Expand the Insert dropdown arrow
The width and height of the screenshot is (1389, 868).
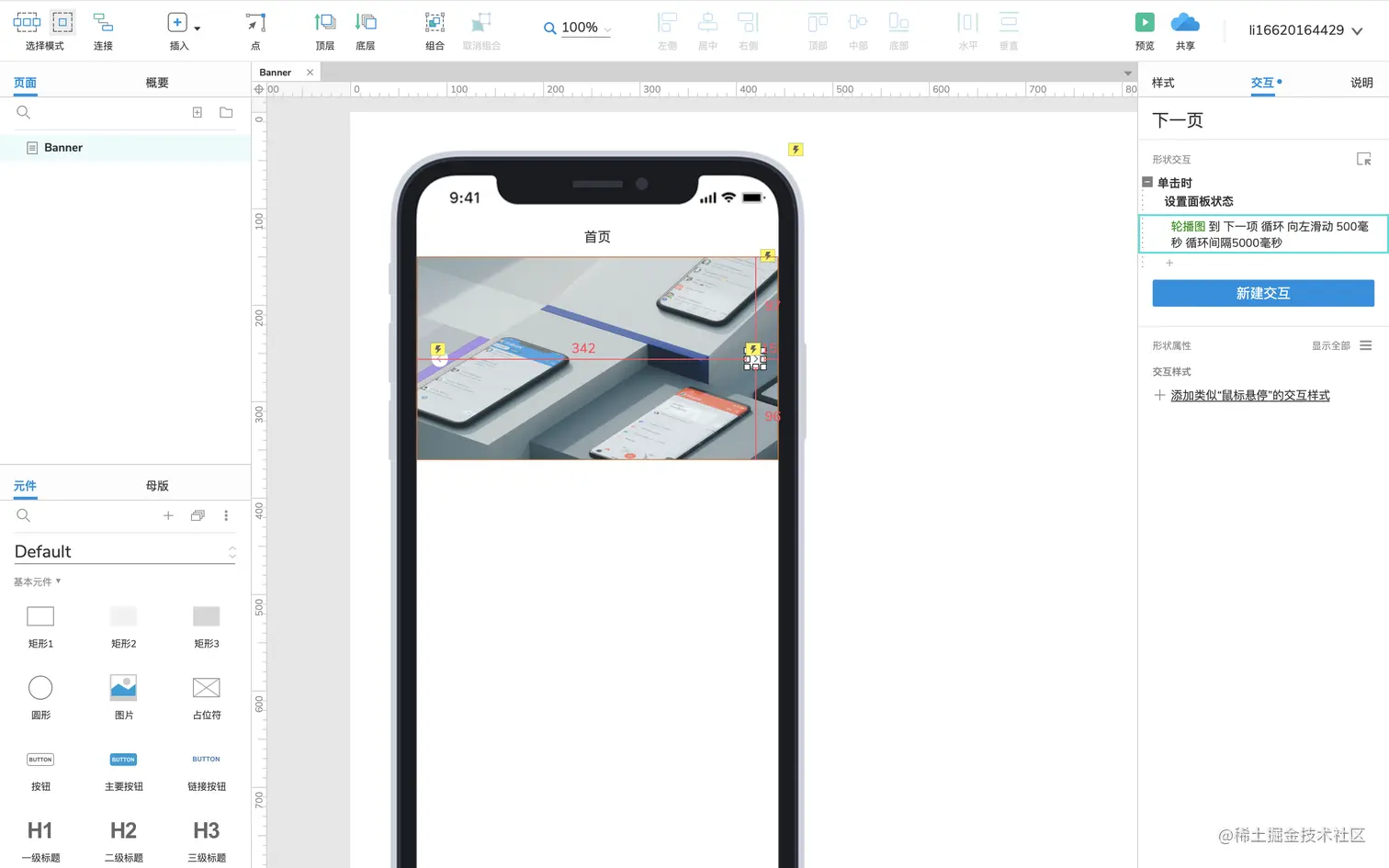(197, 28)
